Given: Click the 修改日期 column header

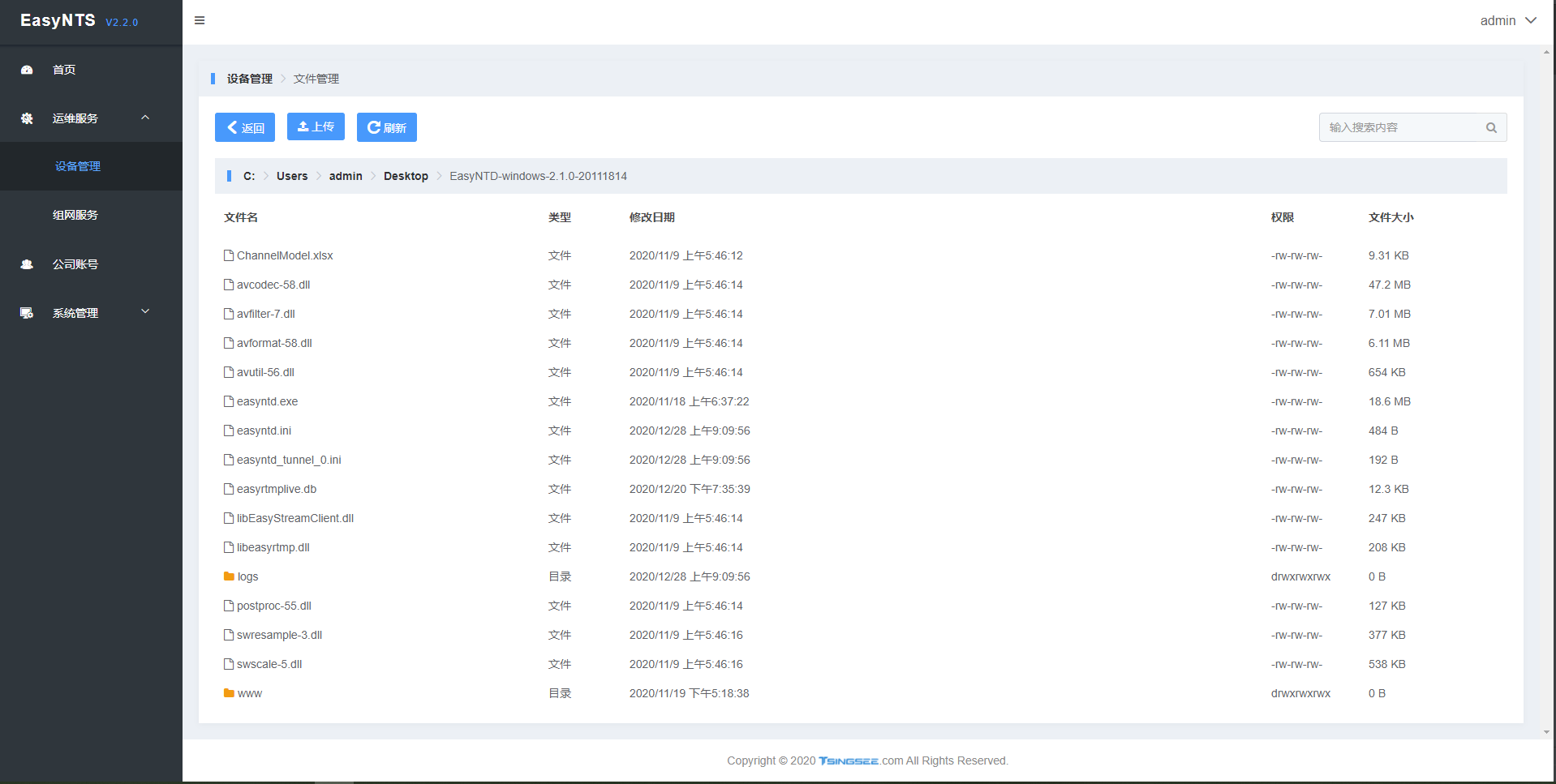Looking at the screenshot, I should (652, 217).
